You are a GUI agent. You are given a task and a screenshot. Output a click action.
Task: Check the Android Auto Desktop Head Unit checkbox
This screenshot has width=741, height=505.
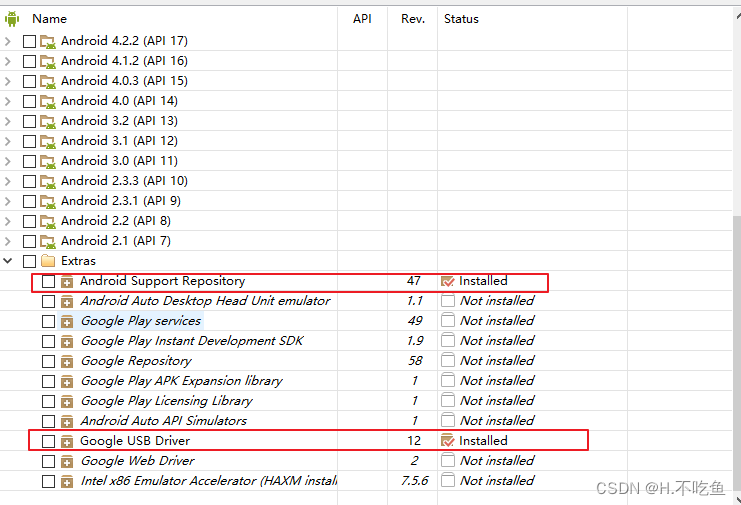tap(48, 301)
